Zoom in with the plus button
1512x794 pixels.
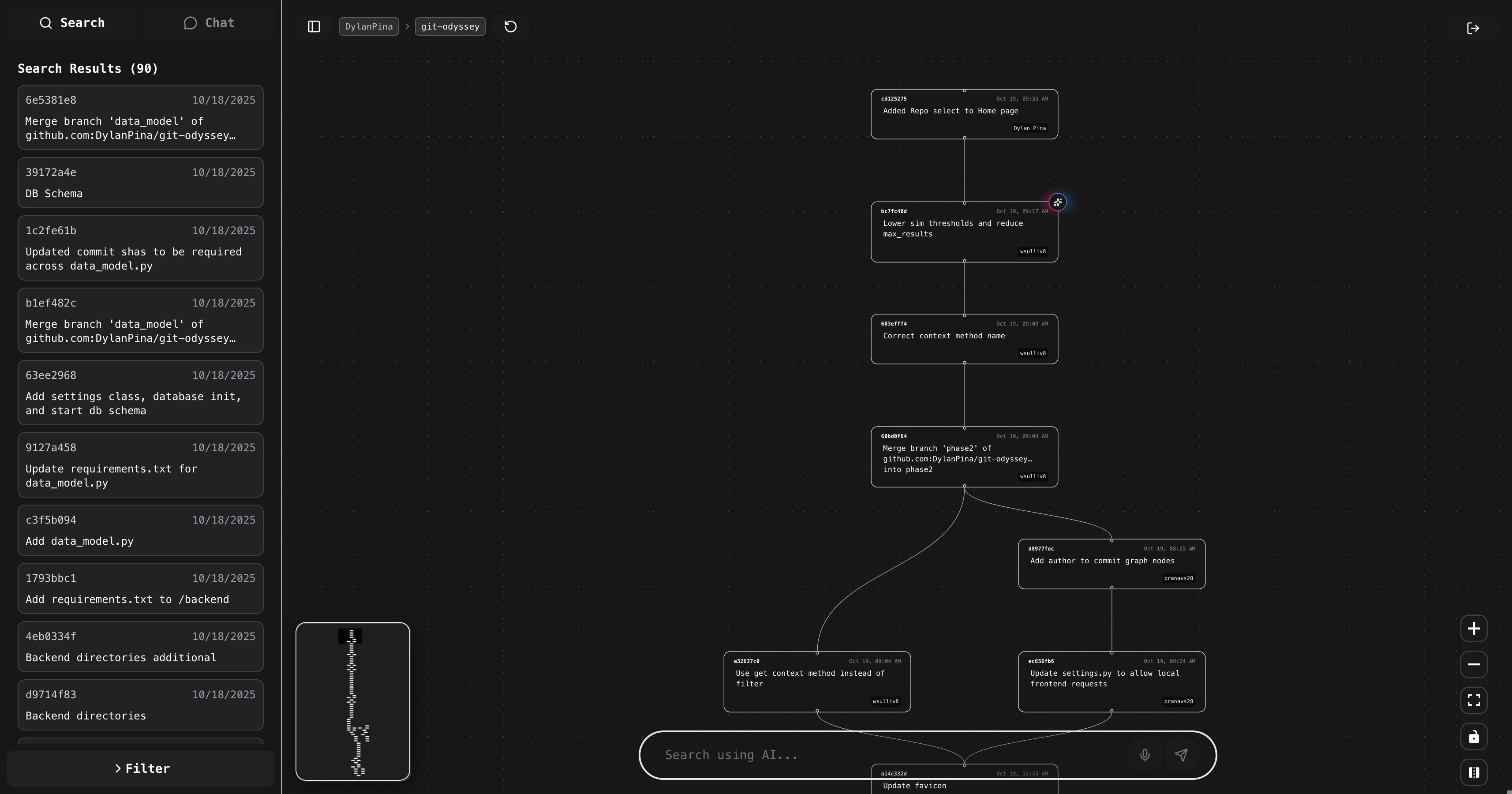pyautogui.click(x=1473, y=629)
